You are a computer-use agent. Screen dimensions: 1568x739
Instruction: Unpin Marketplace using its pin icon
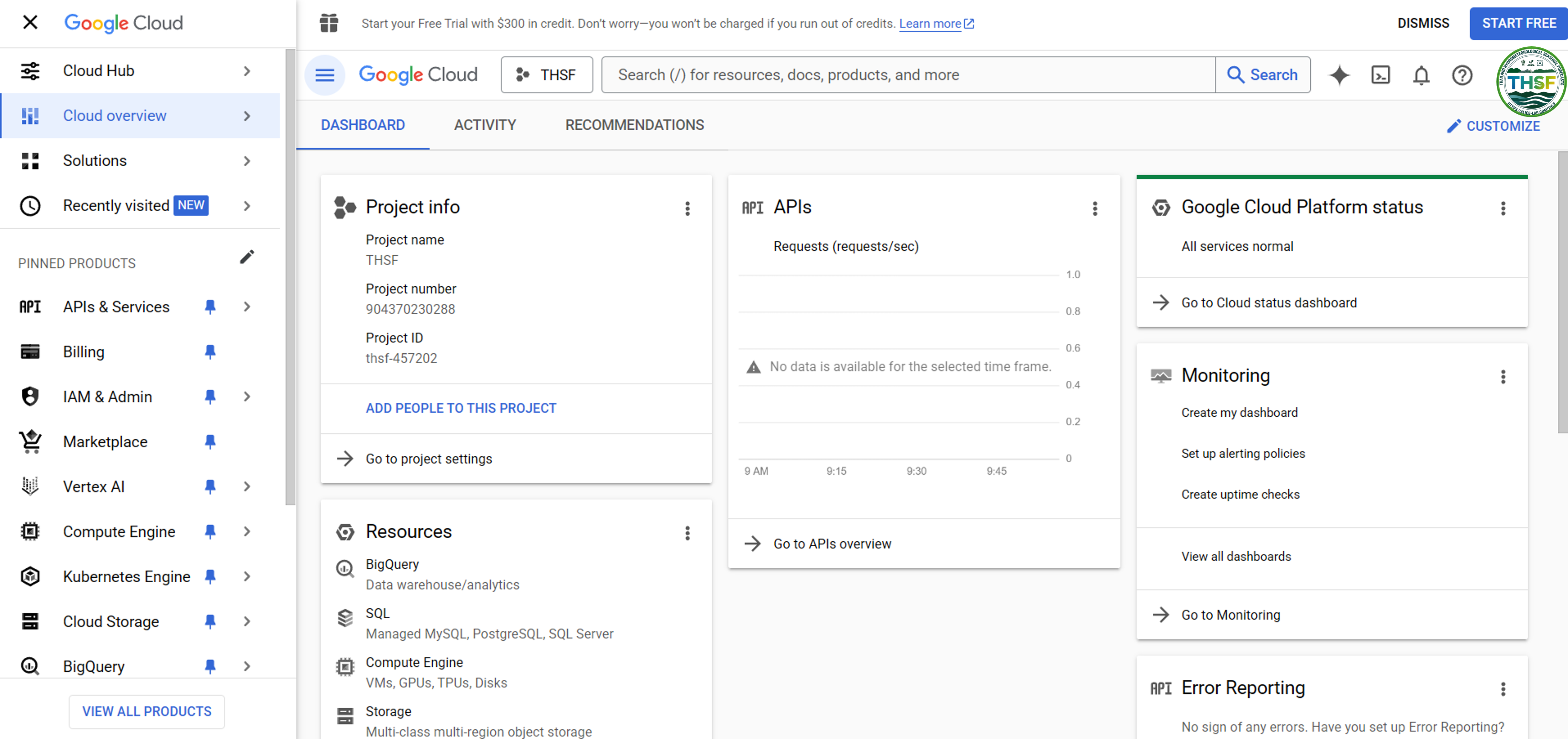pos(210,442)
